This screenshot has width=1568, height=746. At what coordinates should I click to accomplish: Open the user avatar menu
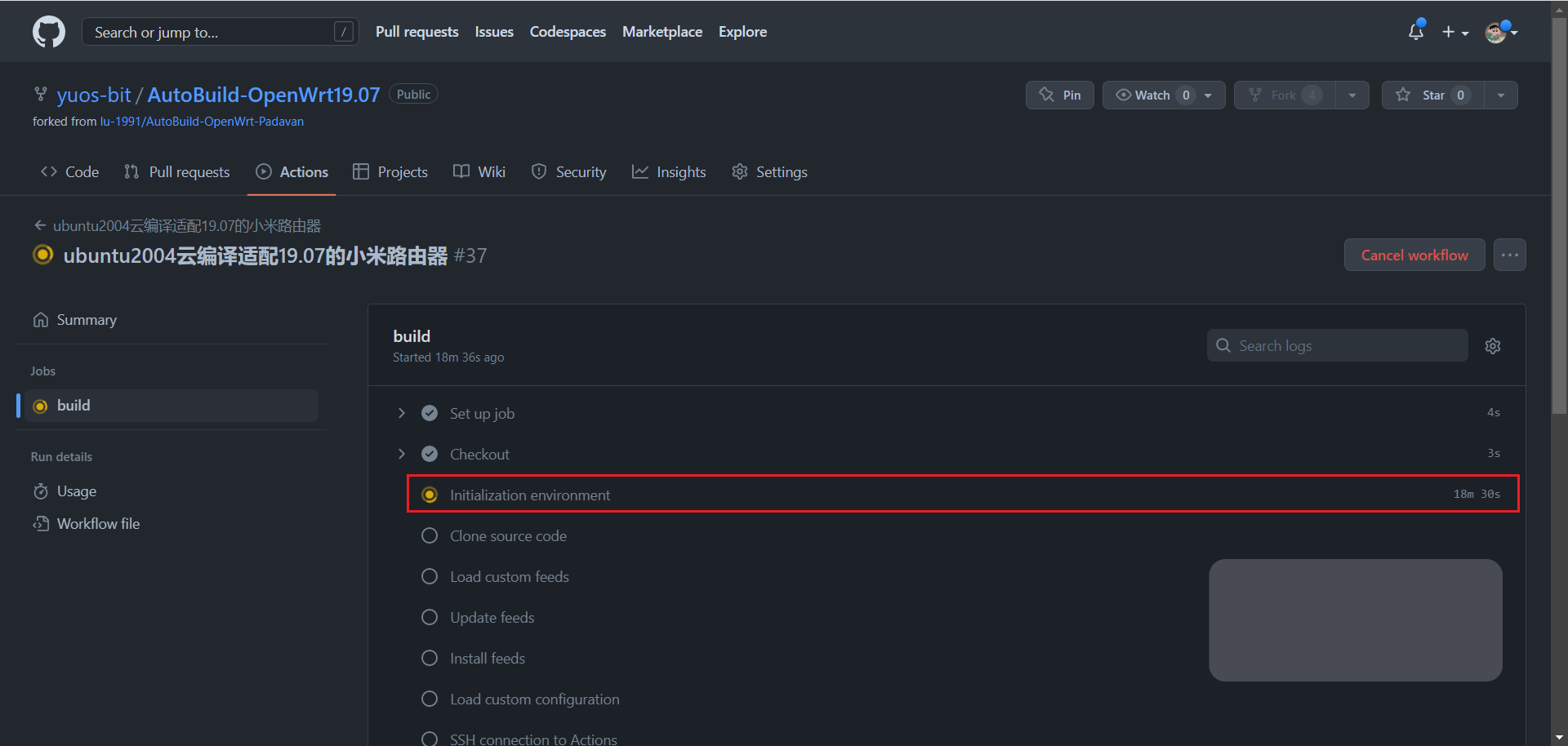tap(1501, 32)
